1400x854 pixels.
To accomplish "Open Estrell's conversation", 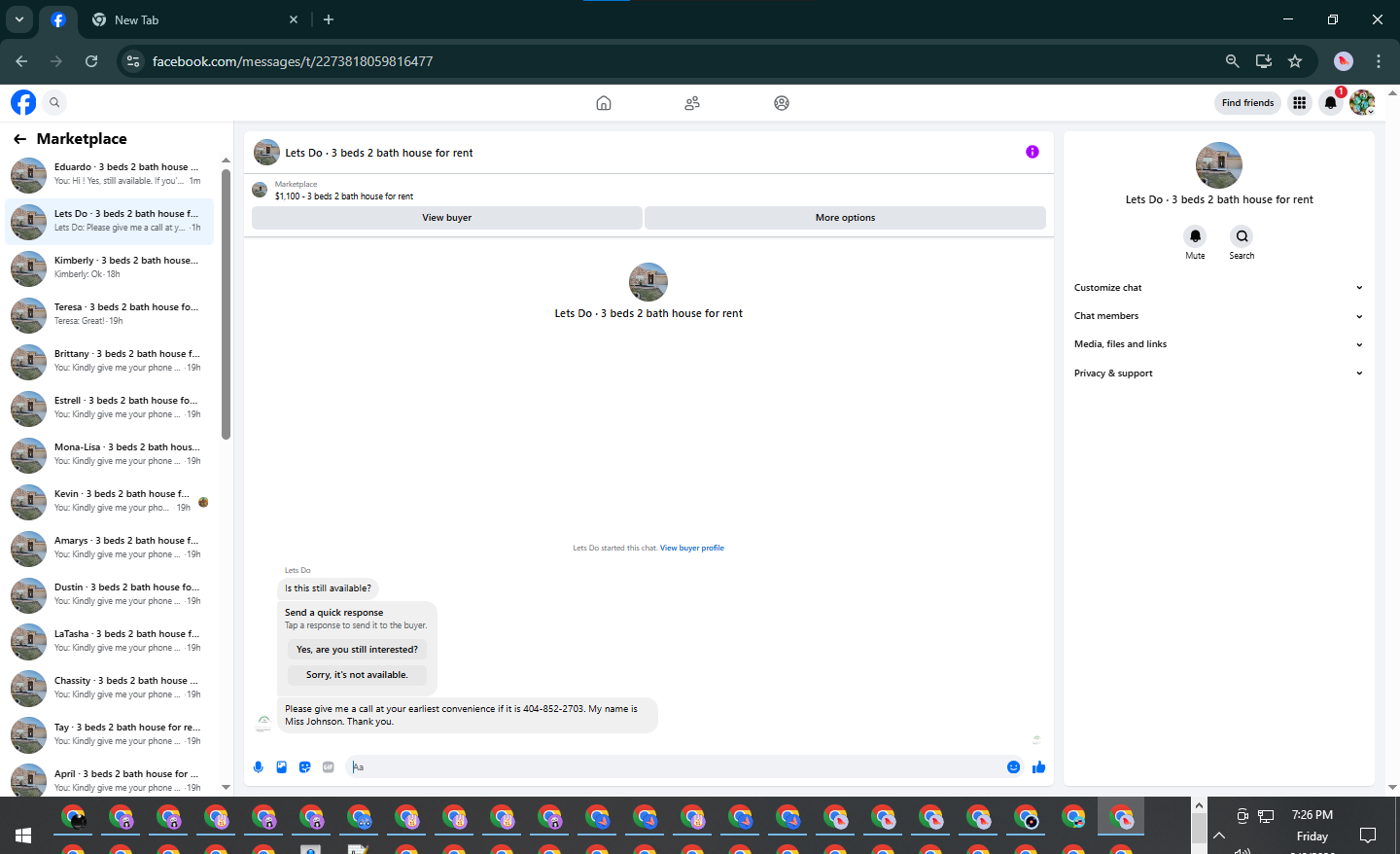I will (109, 408).
